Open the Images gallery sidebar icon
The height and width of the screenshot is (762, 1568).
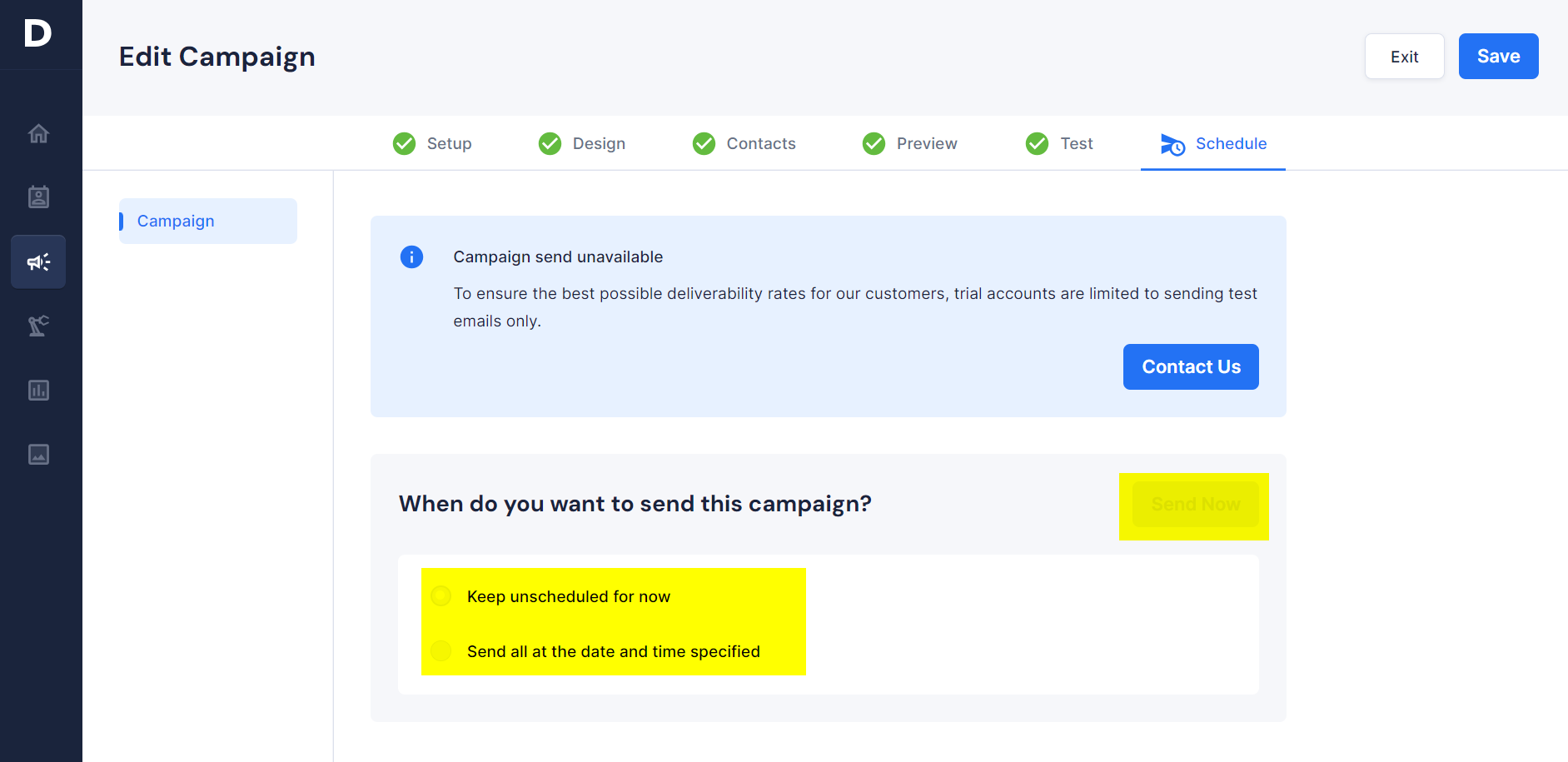tap(38, 454)
